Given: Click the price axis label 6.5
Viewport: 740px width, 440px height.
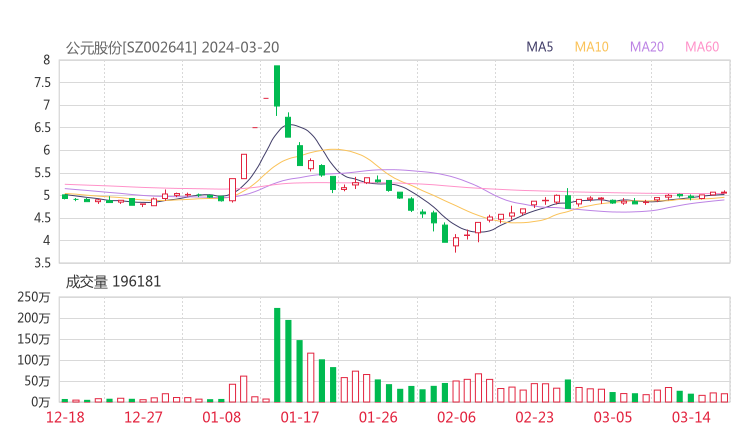Looking at the screenshot, I should click(x=42, y=128).
